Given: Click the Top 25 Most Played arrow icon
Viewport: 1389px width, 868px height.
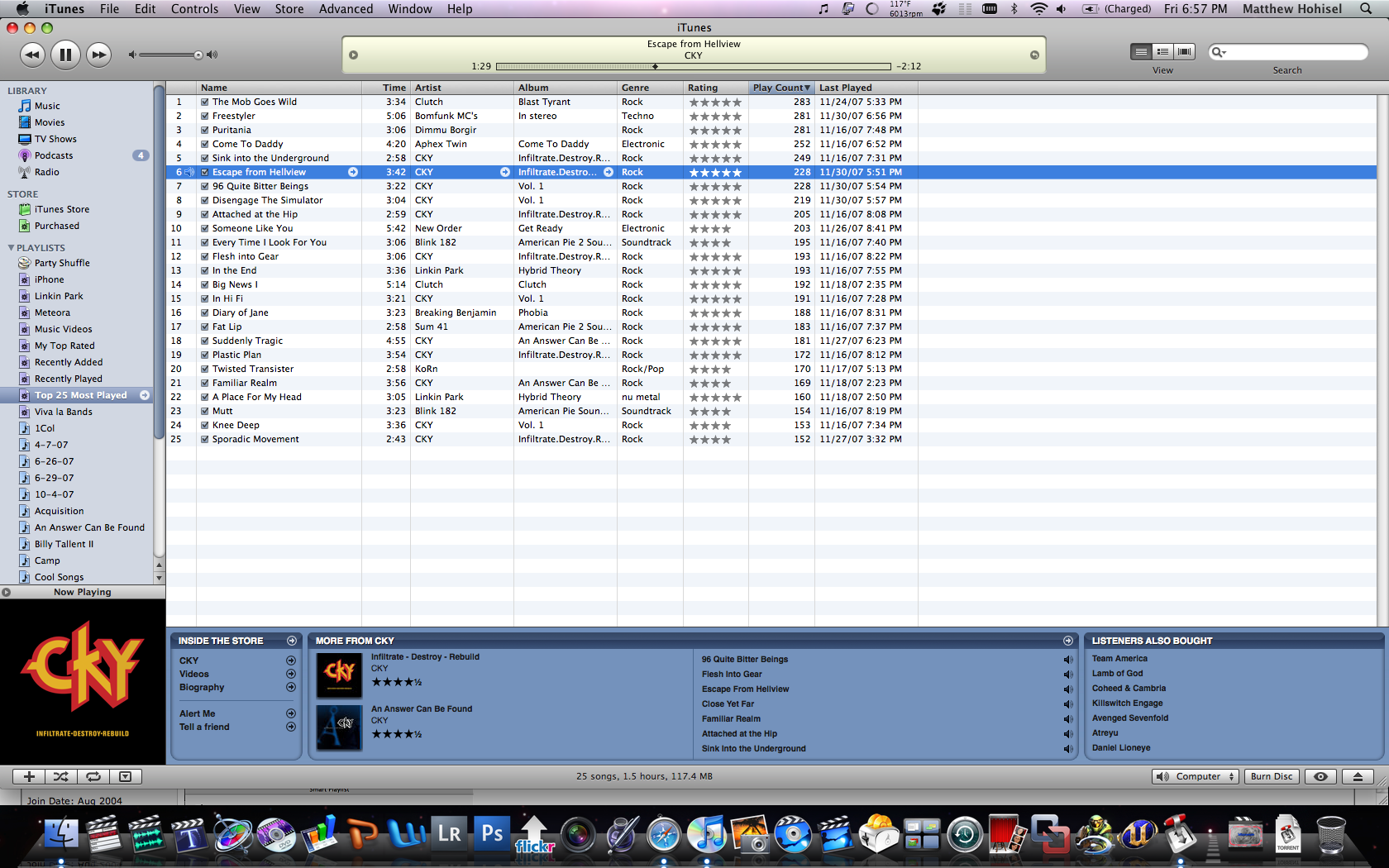Looking at the screenshot, I should 145,395.
